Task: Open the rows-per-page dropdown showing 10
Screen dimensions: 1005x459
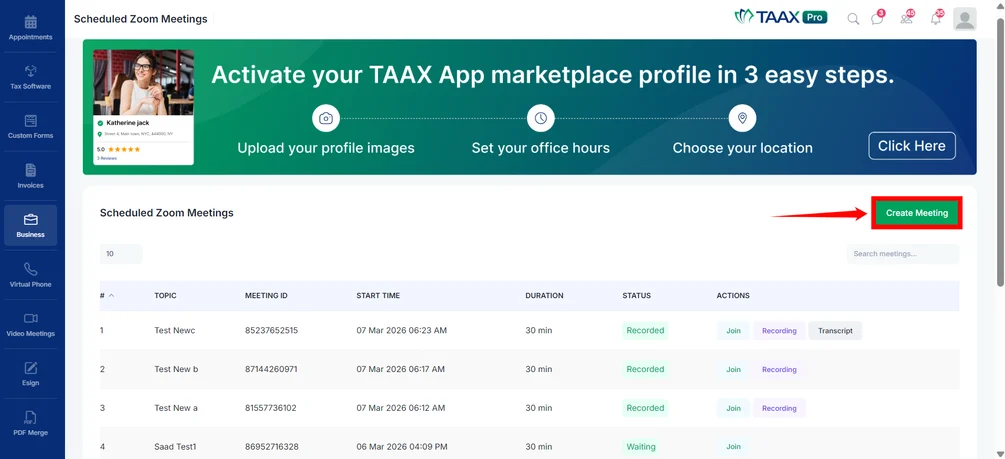Action: point(121,254)
